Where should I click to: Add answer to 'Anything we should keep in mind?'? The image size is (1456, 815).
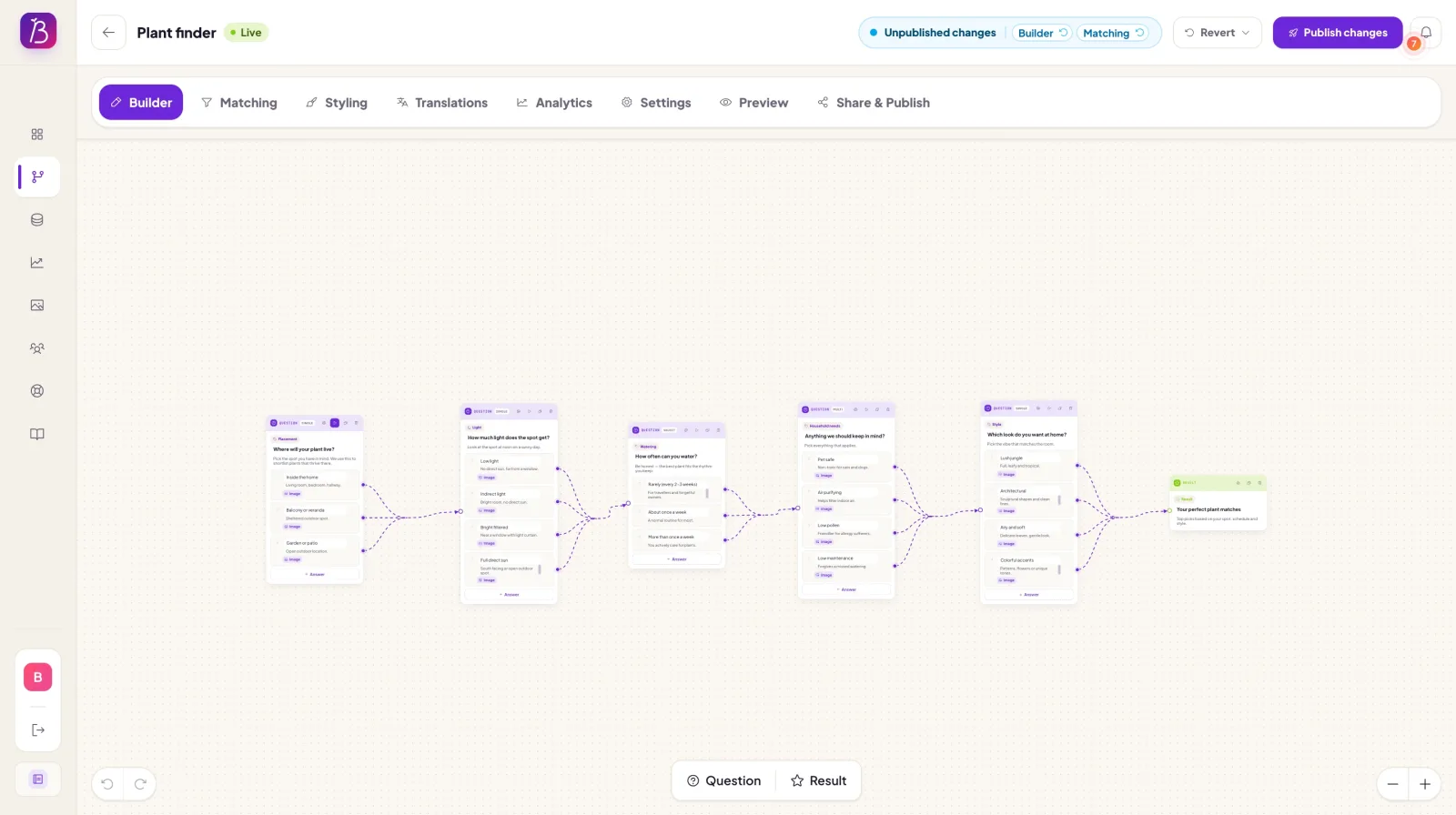[846, 589]
